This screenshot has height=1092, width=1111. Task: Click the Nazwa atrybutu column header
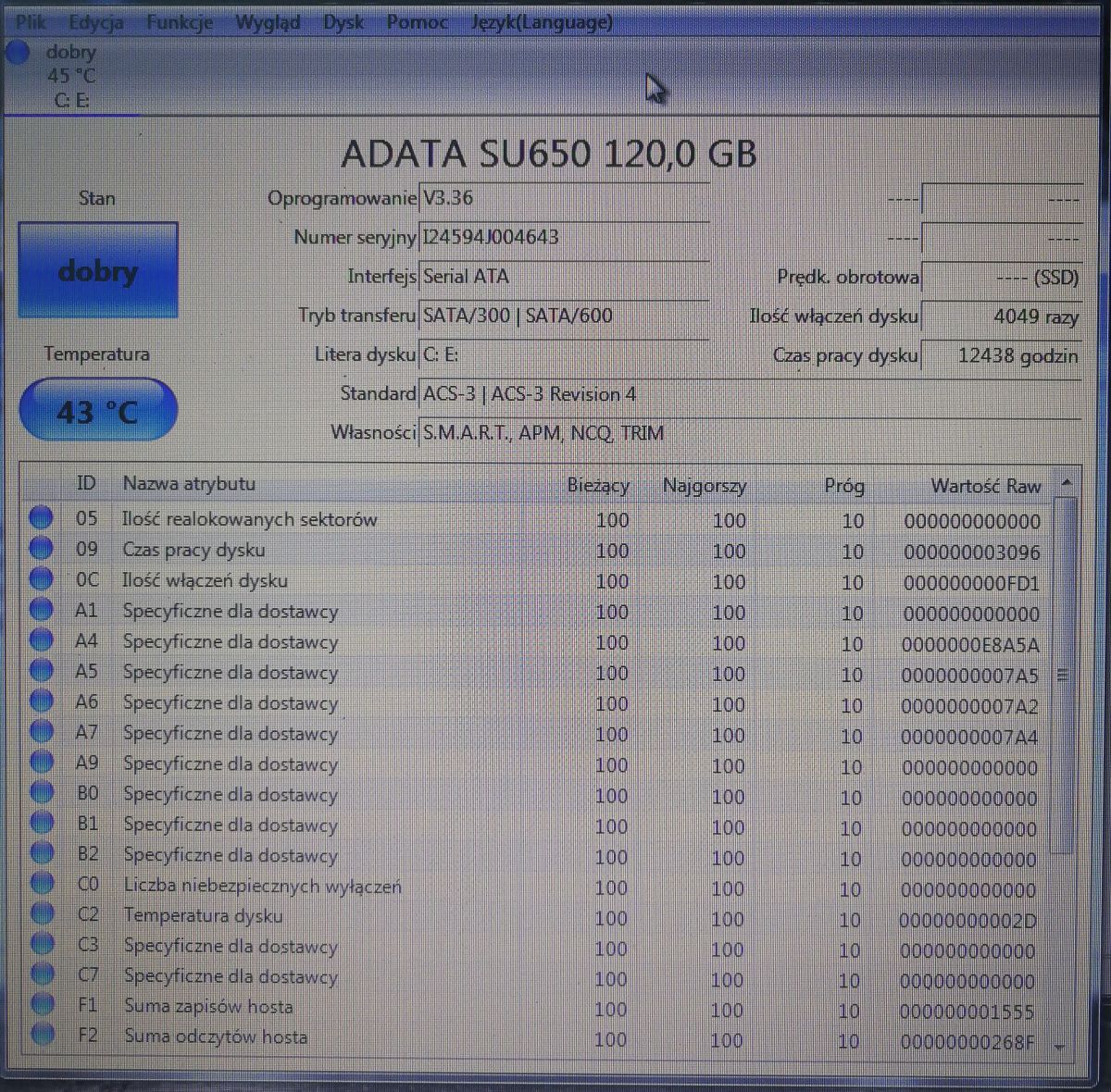[x=189, y=483]
